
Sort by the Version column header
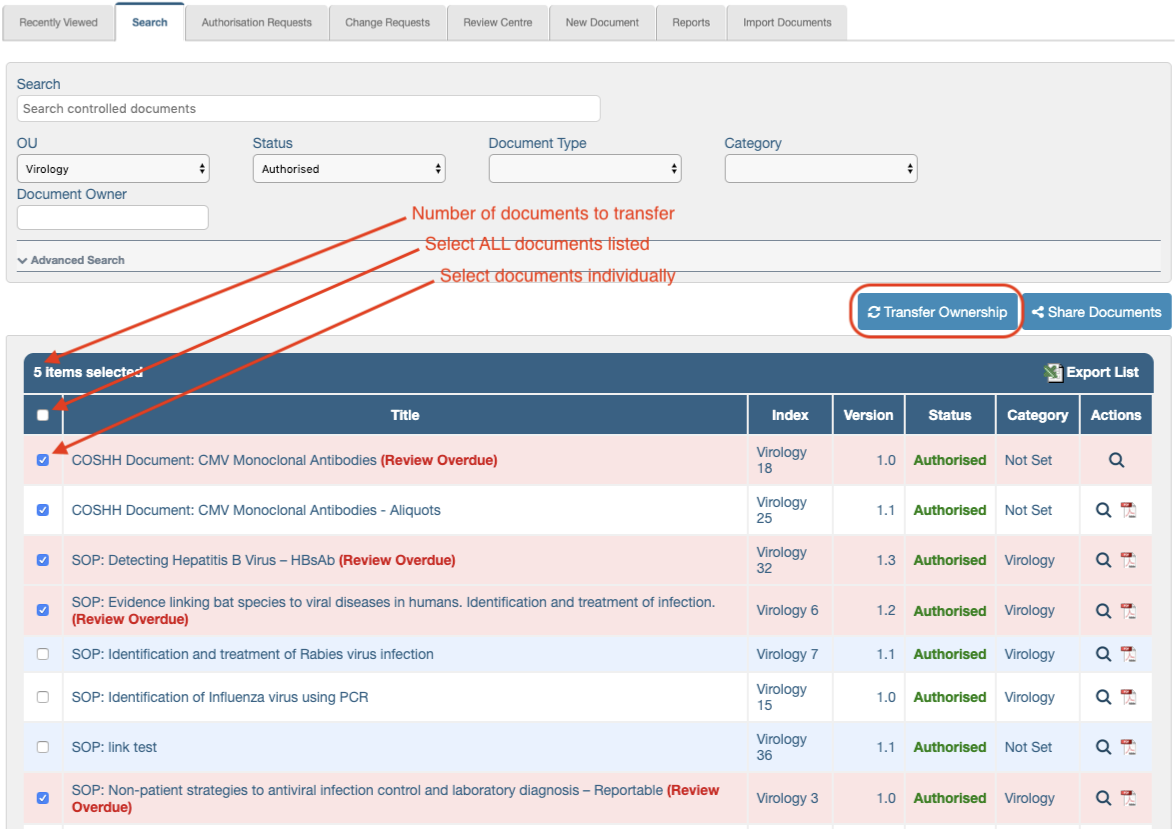click(x=868, y=415)
